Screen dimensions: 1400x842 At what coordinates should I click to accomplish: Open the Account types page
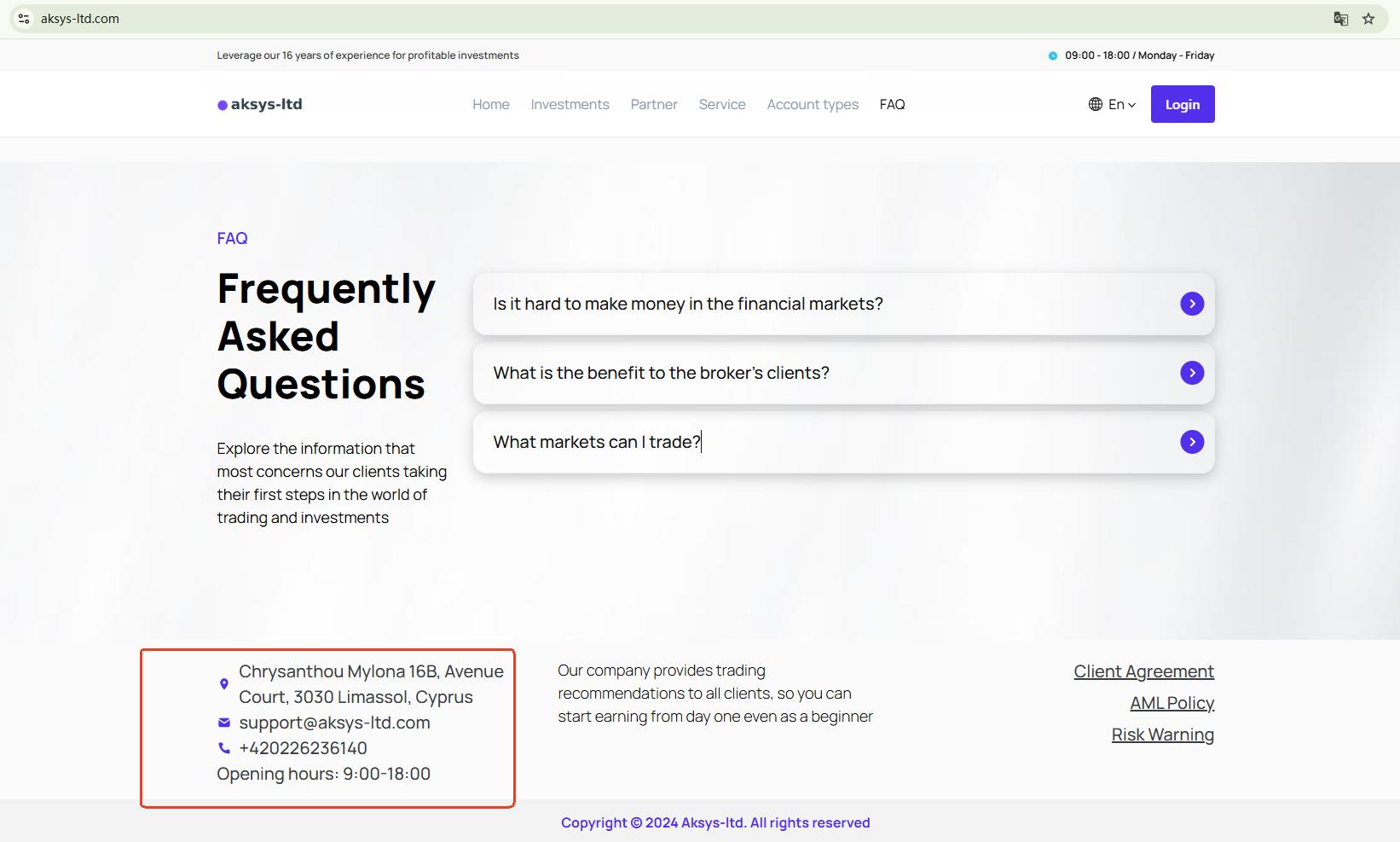(813, 104)
